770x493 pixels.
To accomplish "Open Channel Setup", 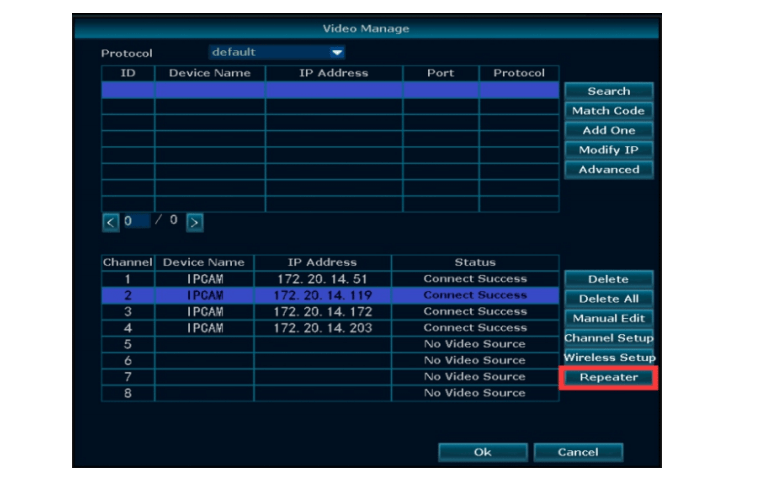I will pos(608,338).
